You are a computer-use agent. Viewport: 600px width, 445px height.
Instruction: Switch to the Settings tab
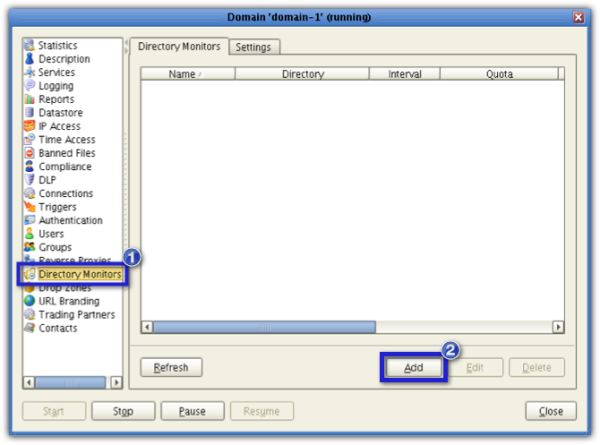click(253, 47)
